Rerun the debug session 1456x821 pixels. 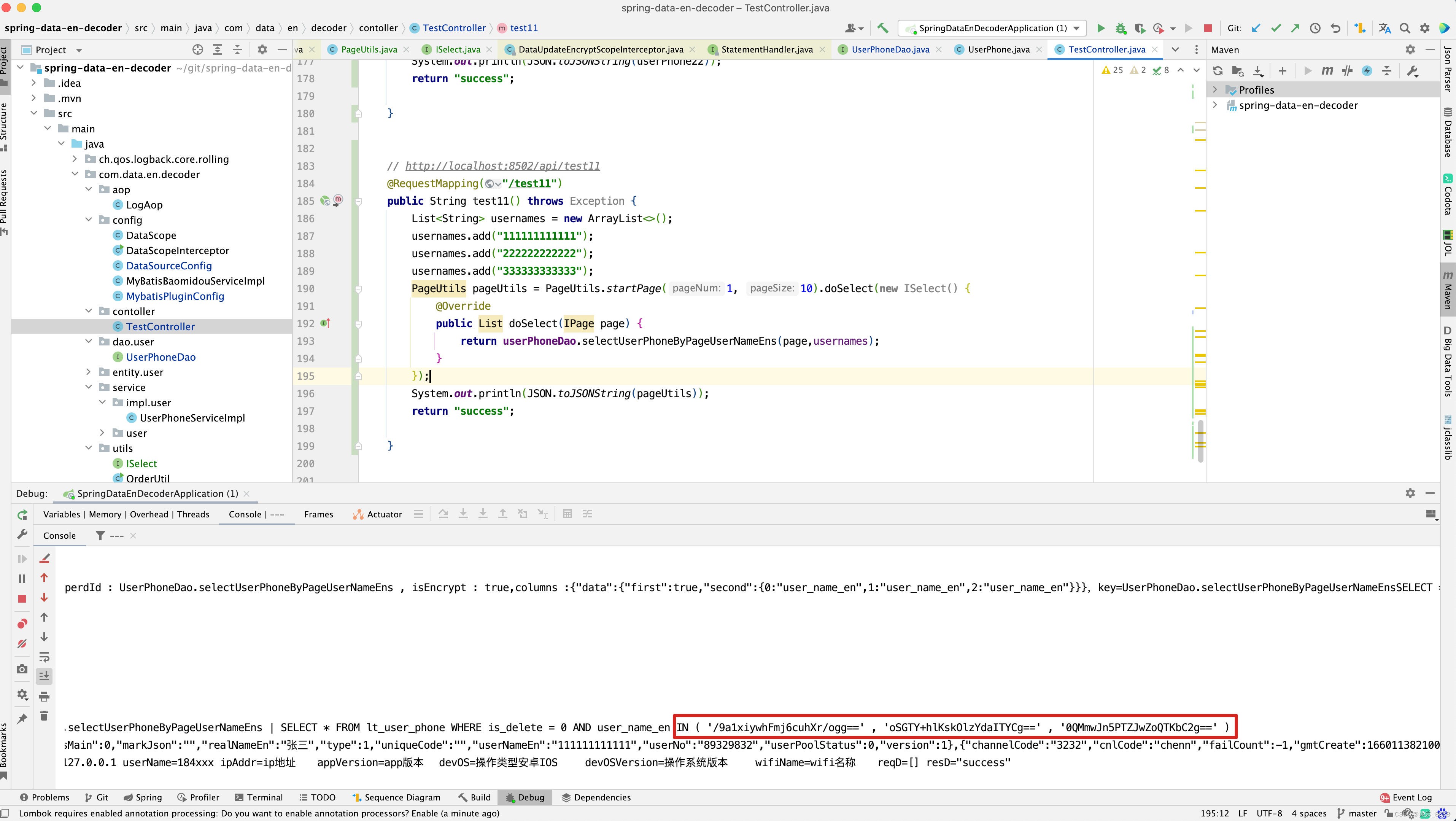(x=22, y=514)
